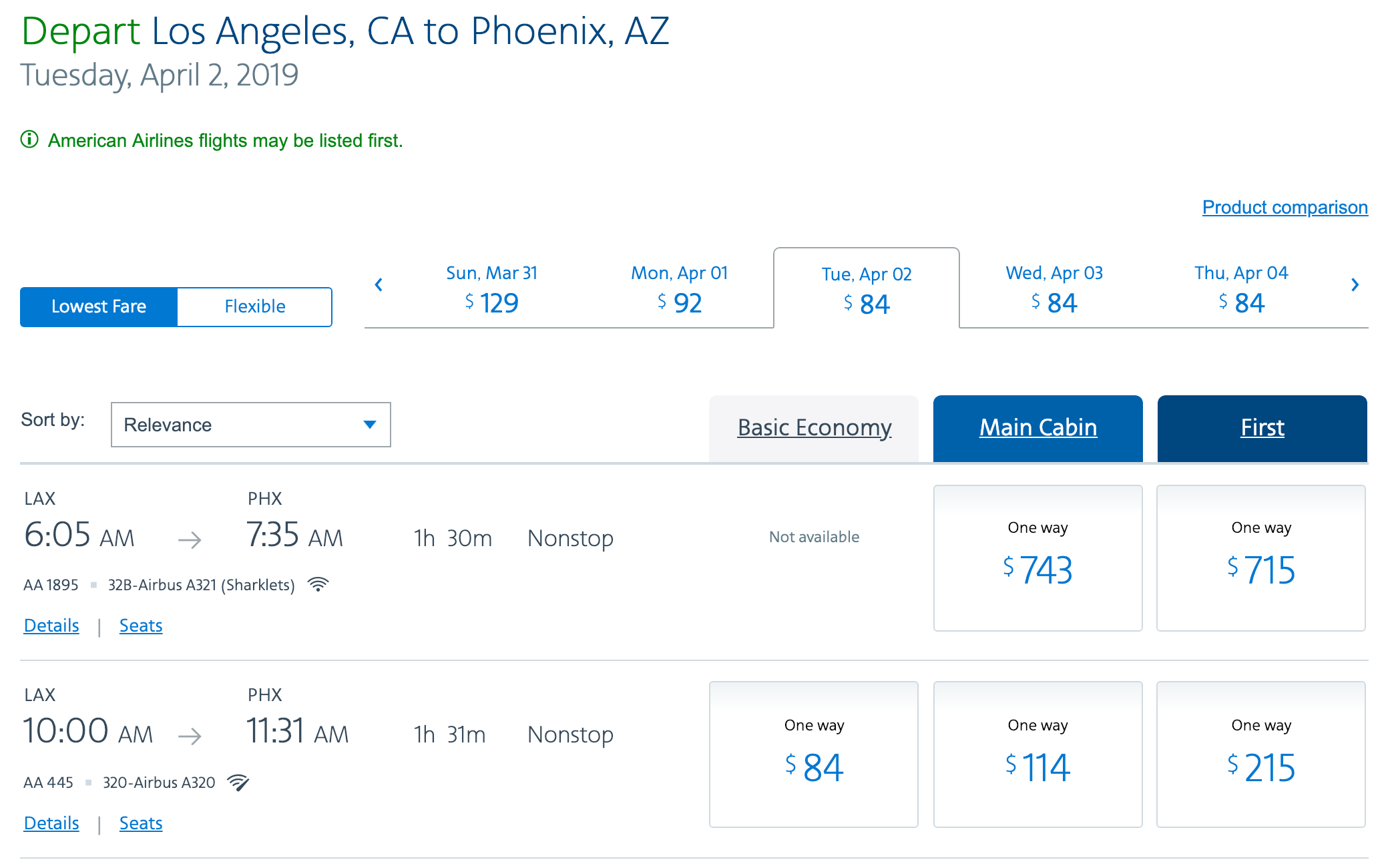Image resolution: width=1398 pixels, height=868 pixels.
Task: Click the Basic Economy column header
Action: [x=814, y=427]
